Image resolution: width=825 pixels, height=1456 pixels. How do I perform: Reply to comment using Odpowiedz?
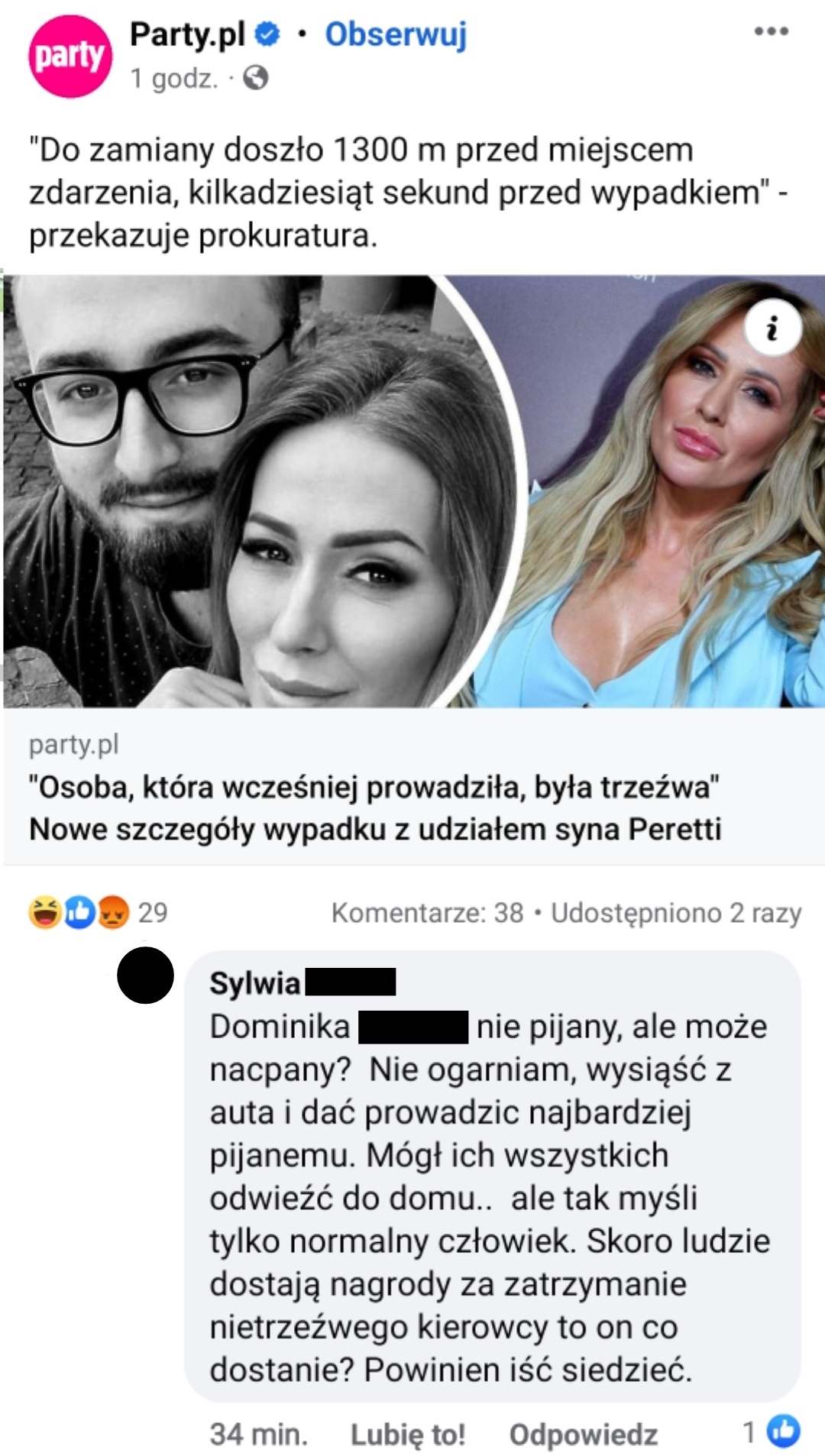584,1435
